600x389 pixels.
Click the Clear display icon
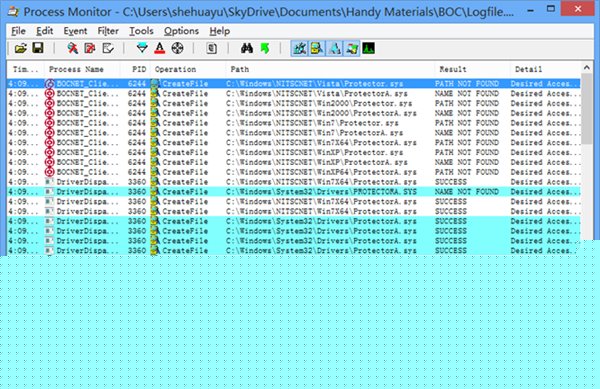(x=108, y=49)
